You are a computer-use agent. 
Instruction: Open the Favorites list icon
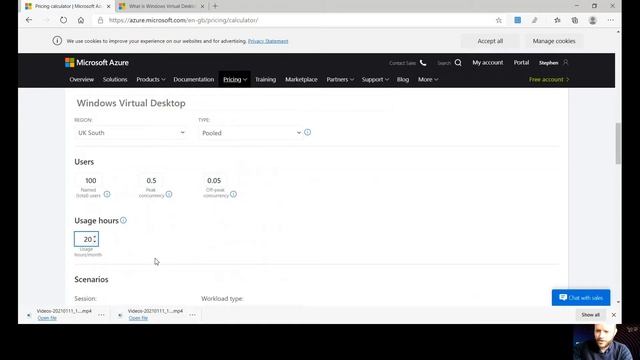tap(557, 20)
